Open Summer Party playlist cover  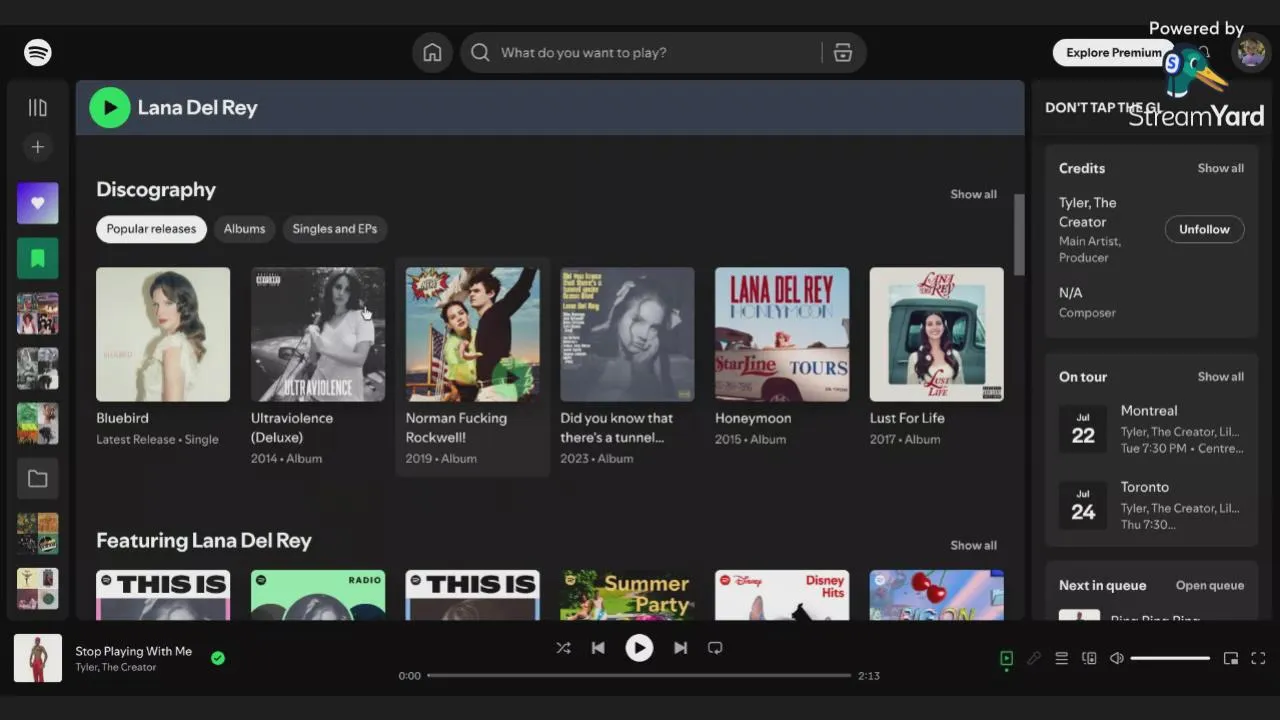pyautogui.click(x=627, y=595)
